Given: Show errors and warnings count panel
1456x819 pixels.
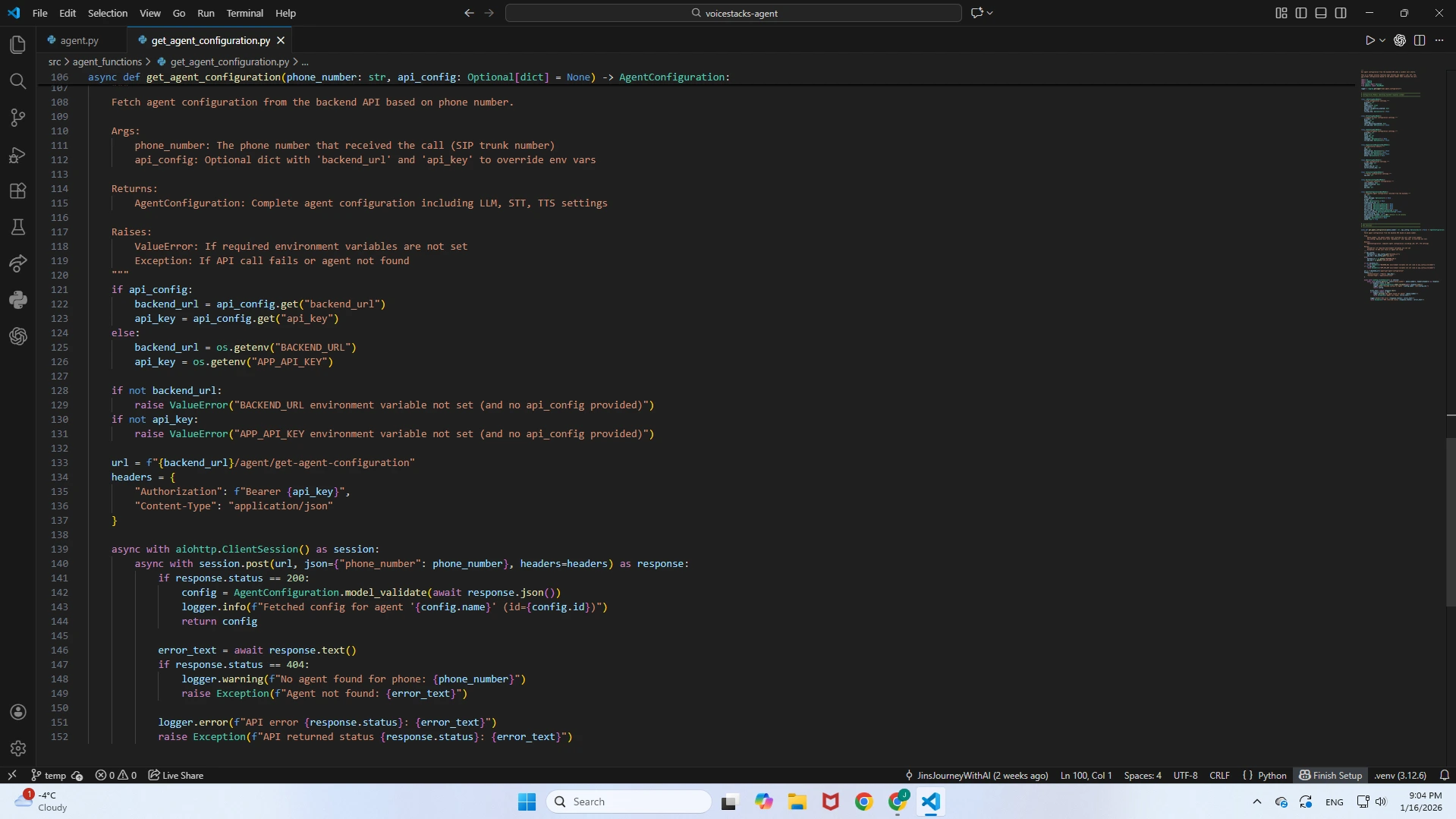Looking at the screenshot, I should point(116,775).
